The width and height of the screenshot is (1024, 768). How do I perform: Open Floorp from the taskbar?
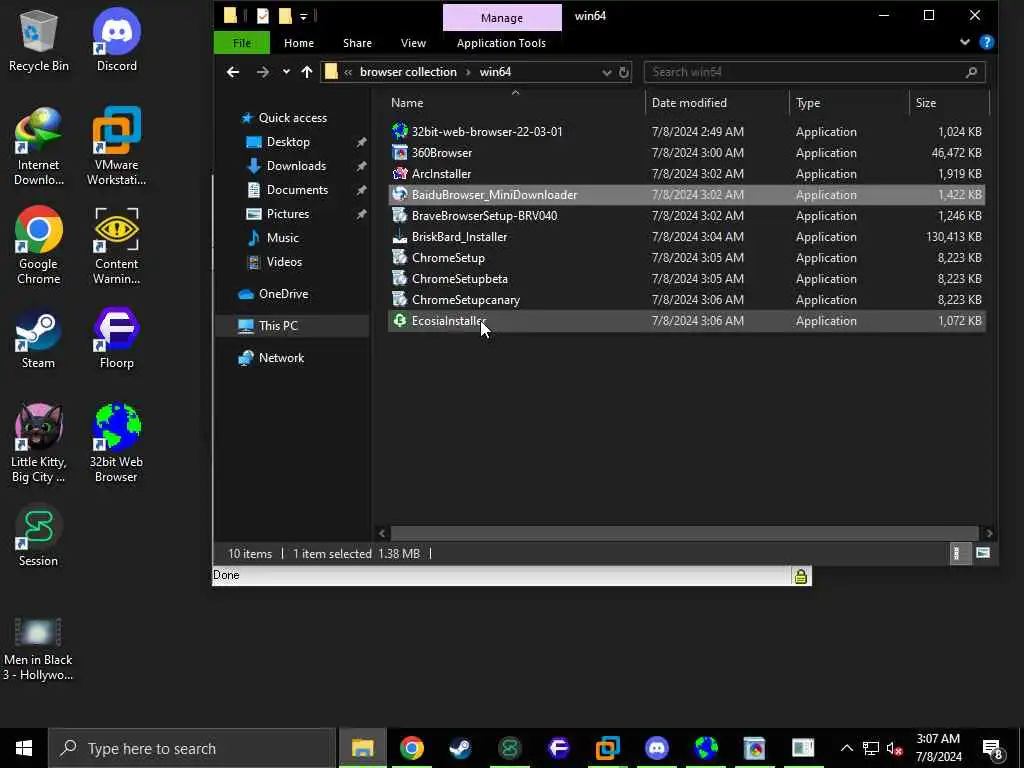558,748
